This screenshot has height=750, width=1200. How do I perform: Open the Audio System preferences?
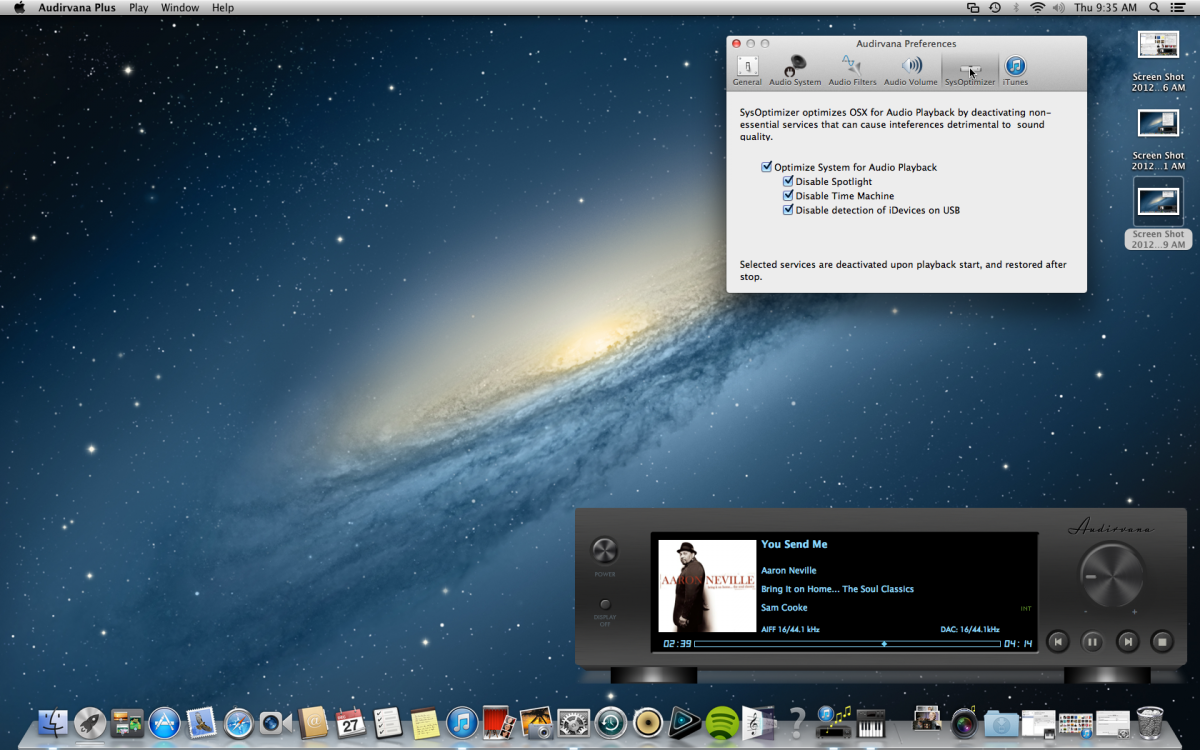pyautogui.click(x=795, y=70)
